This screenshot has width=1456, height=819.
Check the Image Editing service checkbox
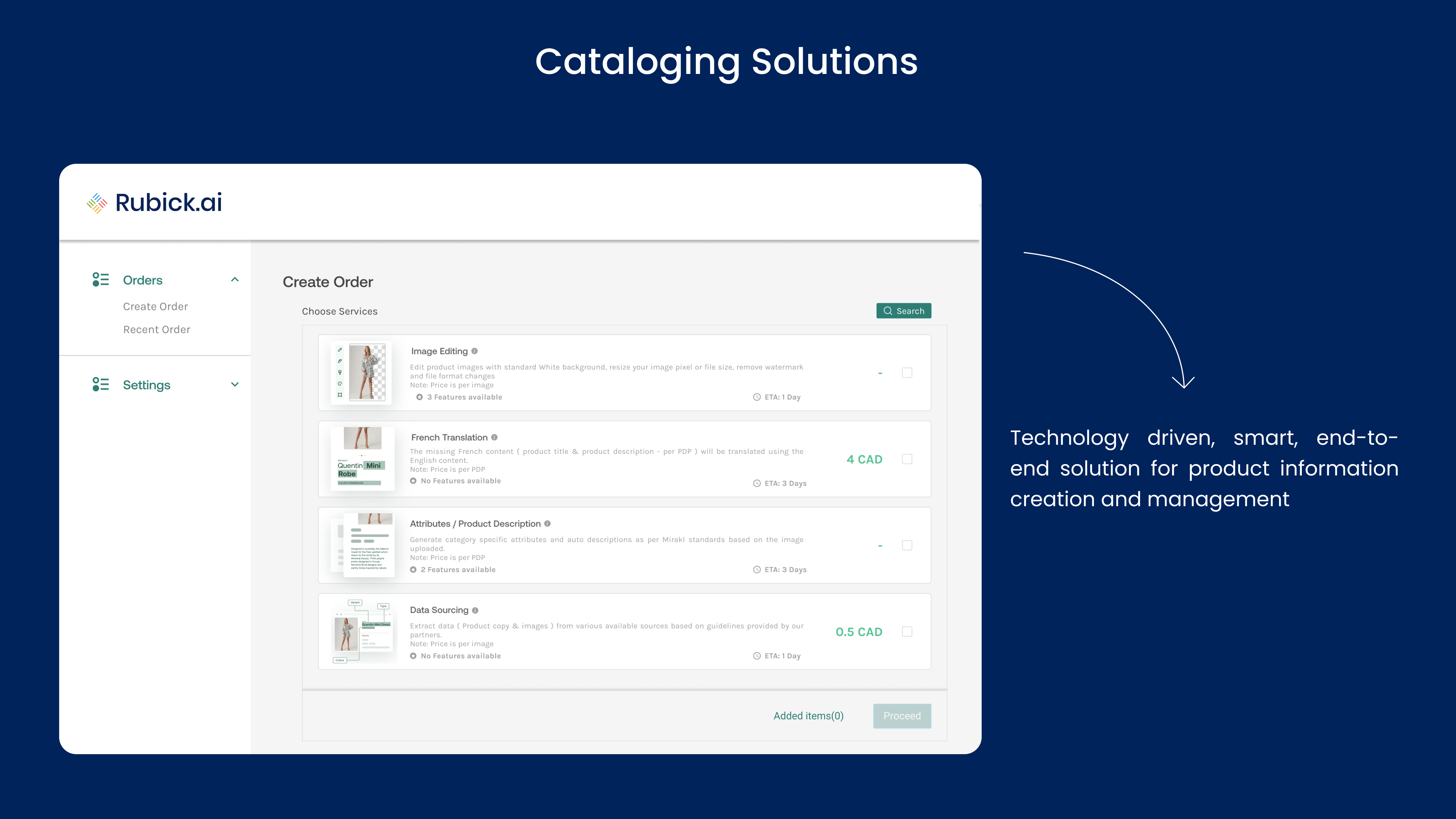pyautogui.click(x=907, y=373)
